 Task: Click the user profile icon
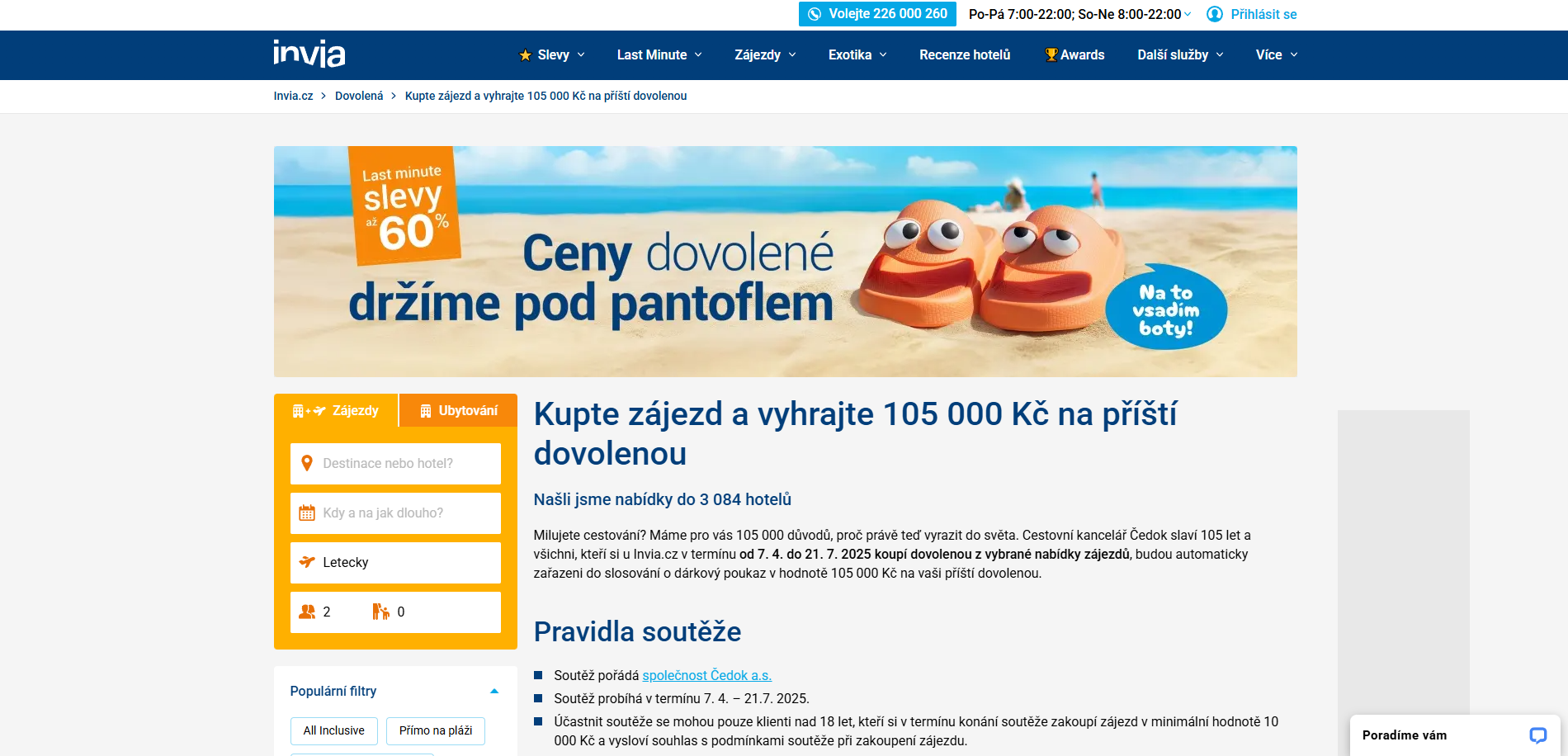[1215, 14]
